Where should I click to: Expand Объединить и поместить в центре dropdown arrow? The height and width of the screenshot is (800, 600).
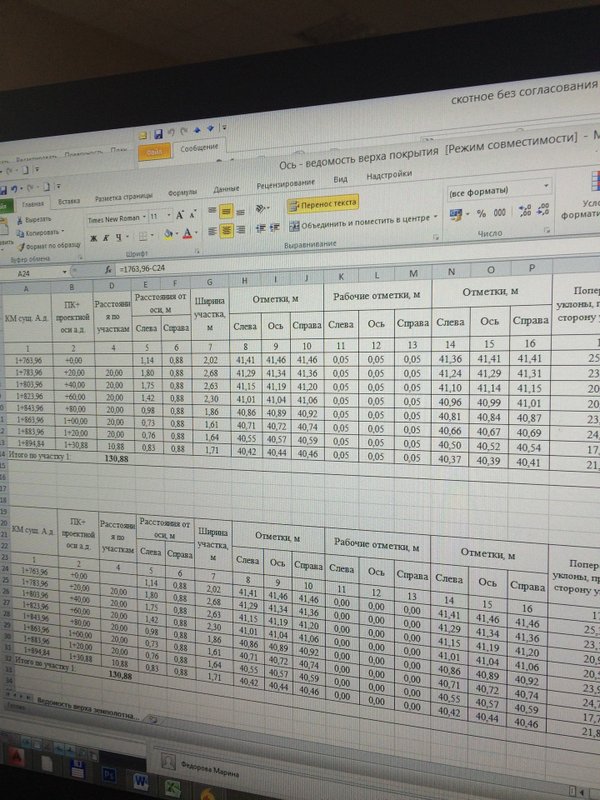(436, 217)
